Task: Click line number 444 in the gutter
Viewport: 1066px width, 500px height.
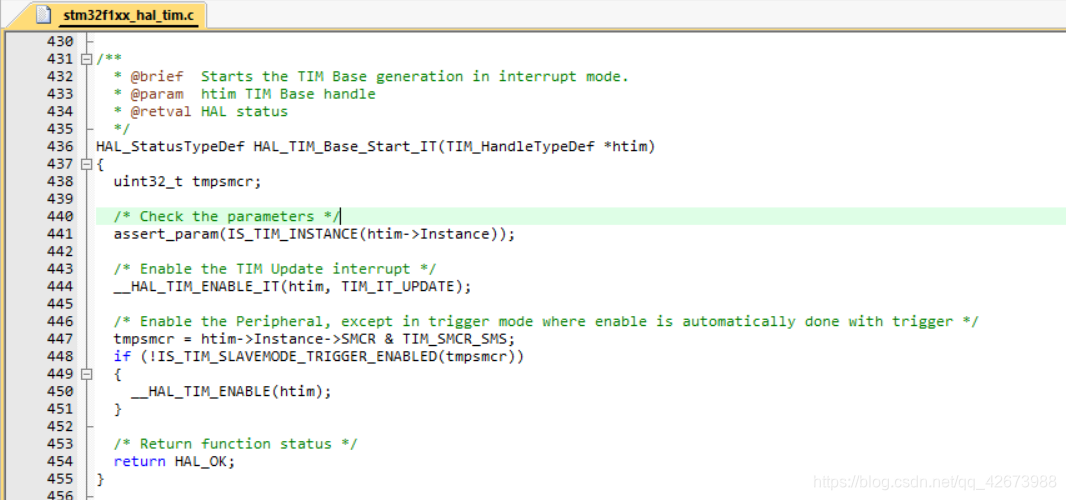Action: pyautogui.click(x=60, y=286)
